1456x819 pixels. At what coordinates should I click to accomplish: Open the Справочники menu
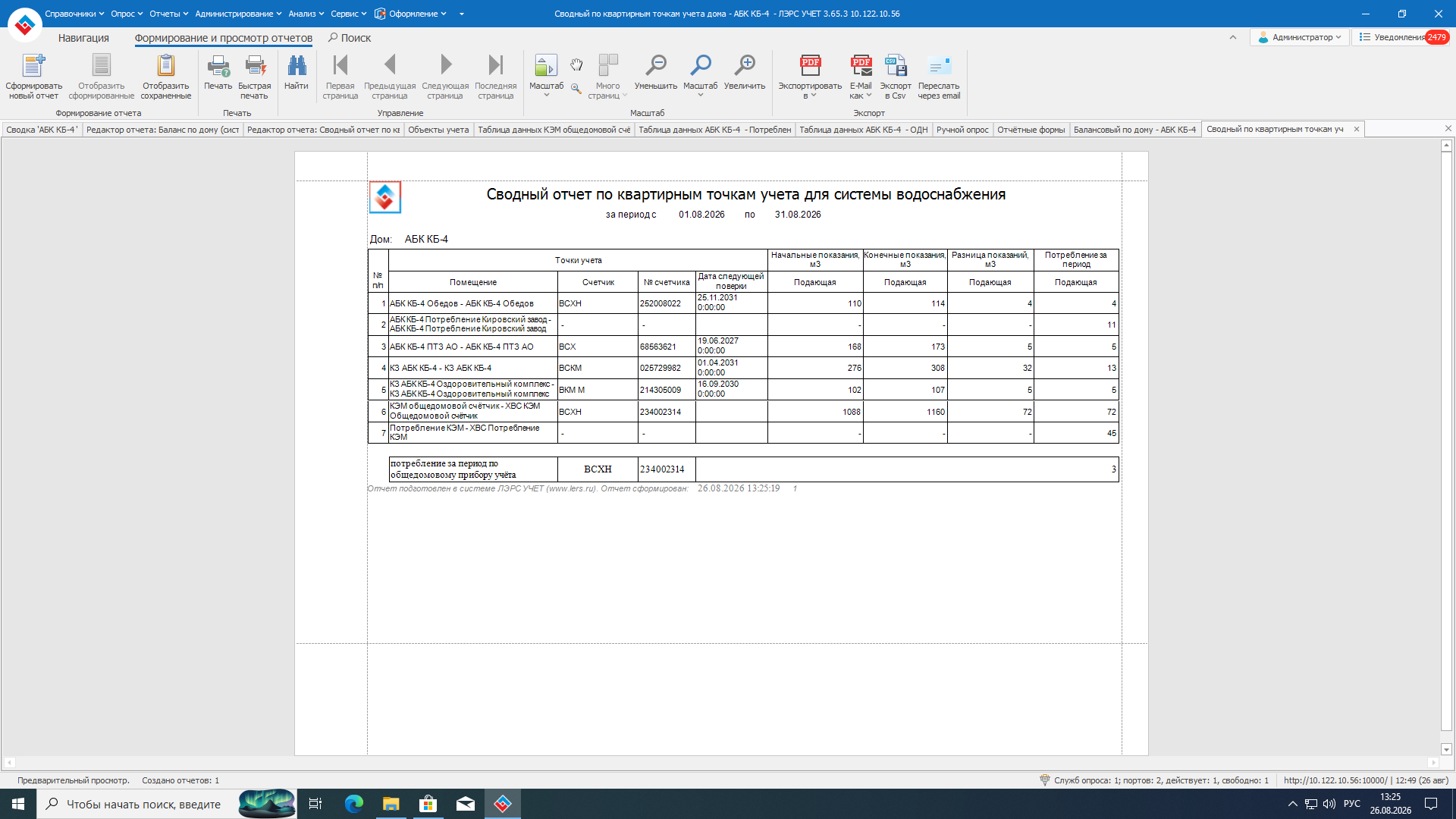point(74,14)
